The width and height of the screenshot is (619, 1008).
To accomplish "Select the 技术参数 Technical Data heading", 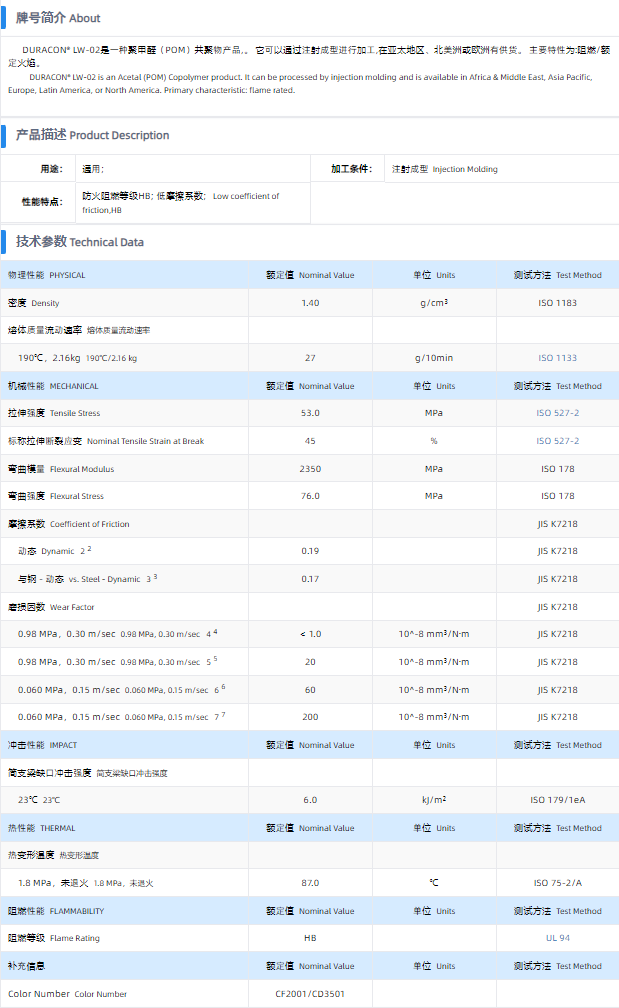I will [x=80, y=242].
